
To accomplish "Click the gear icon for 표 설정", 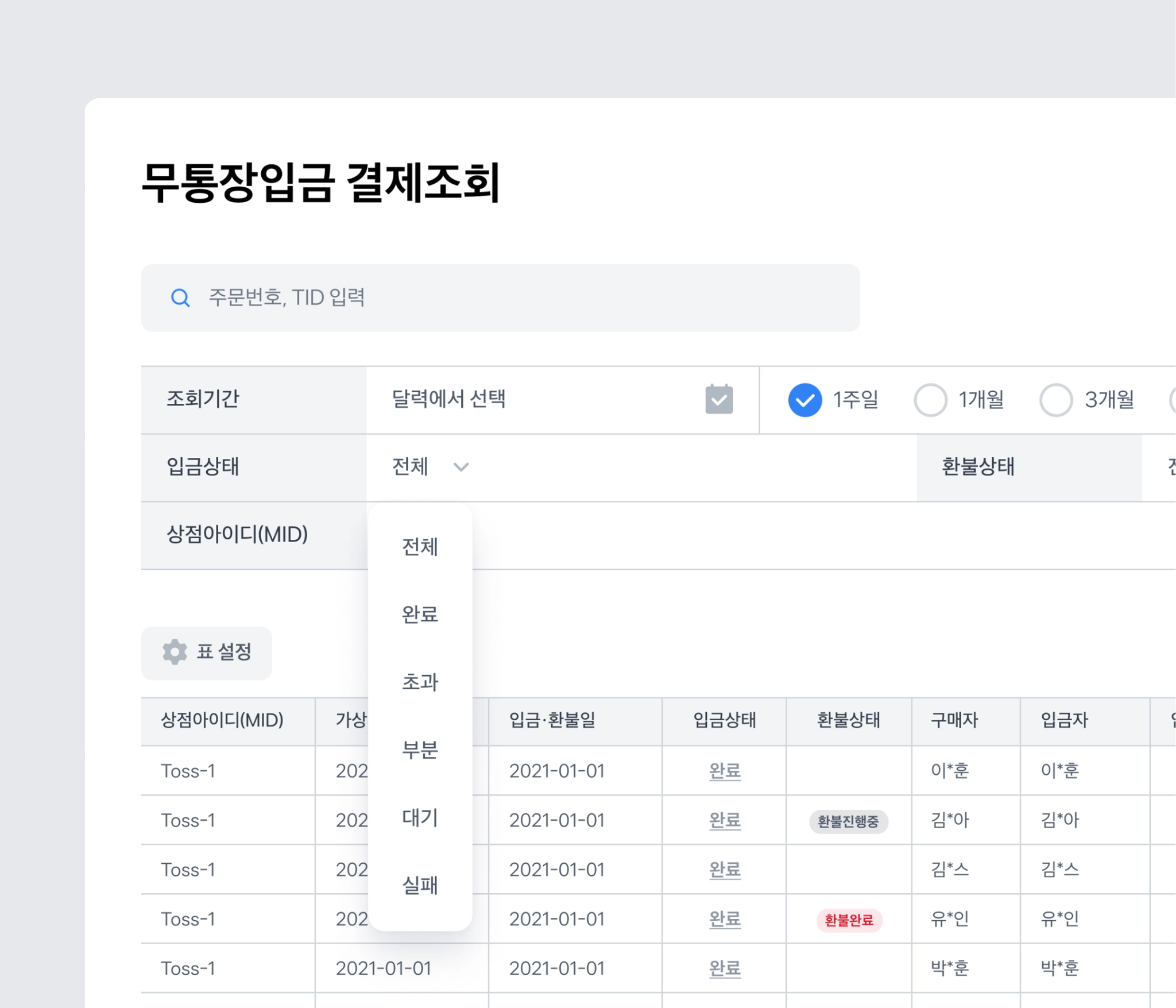I will (175, 652).
